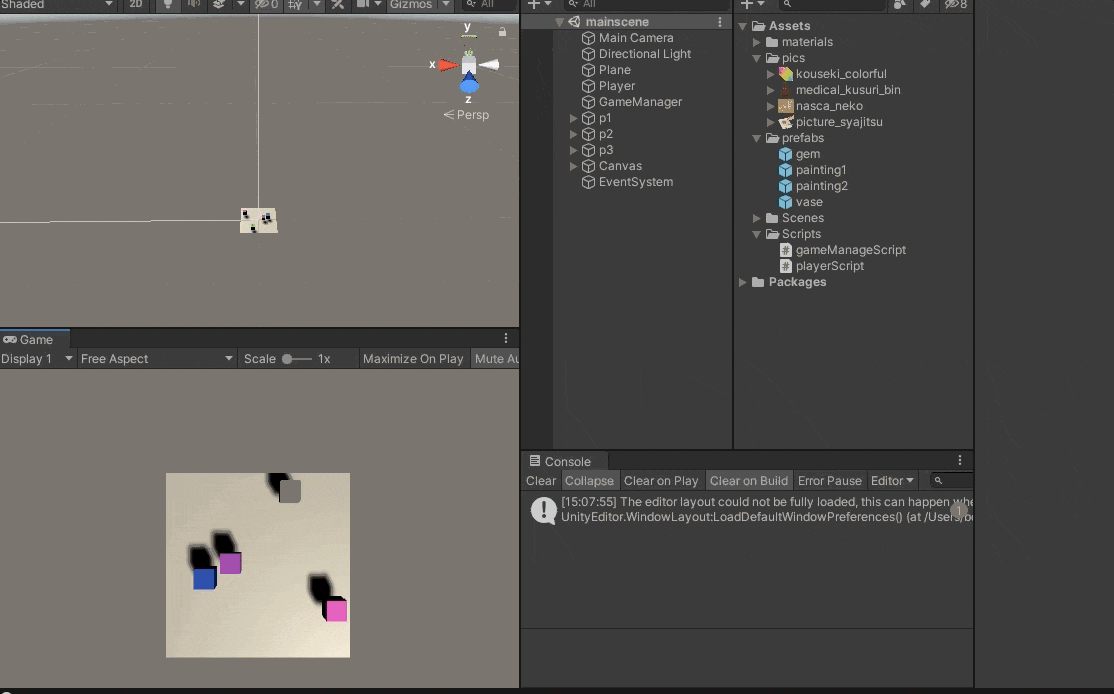The height and width of the screenshot is (694, 1114).
Task: Toggle Maximize On Play
Action: pos(413,359)
